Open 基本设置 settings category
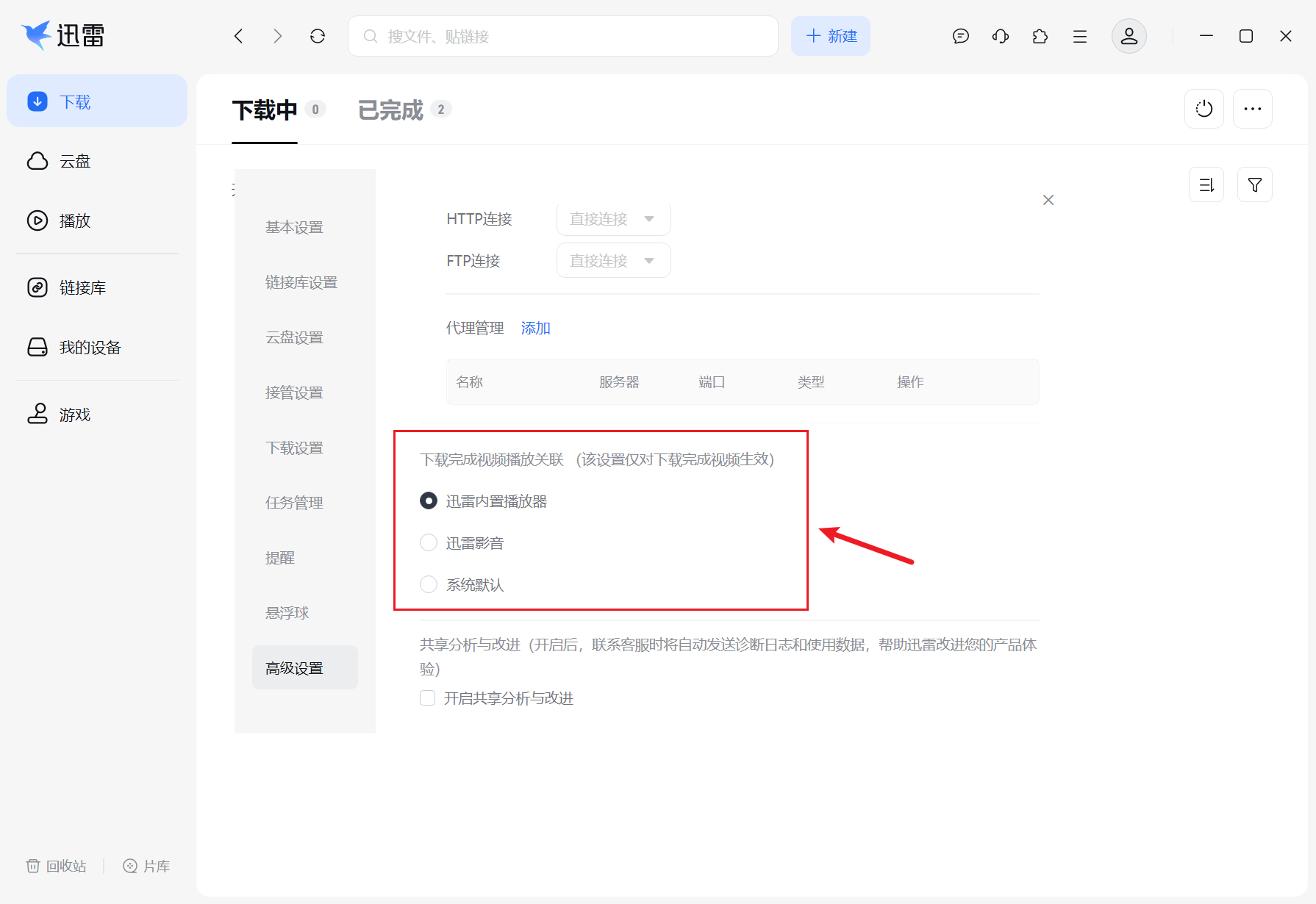This screenshot has width=1316, height=904. [x=295, y=227]
